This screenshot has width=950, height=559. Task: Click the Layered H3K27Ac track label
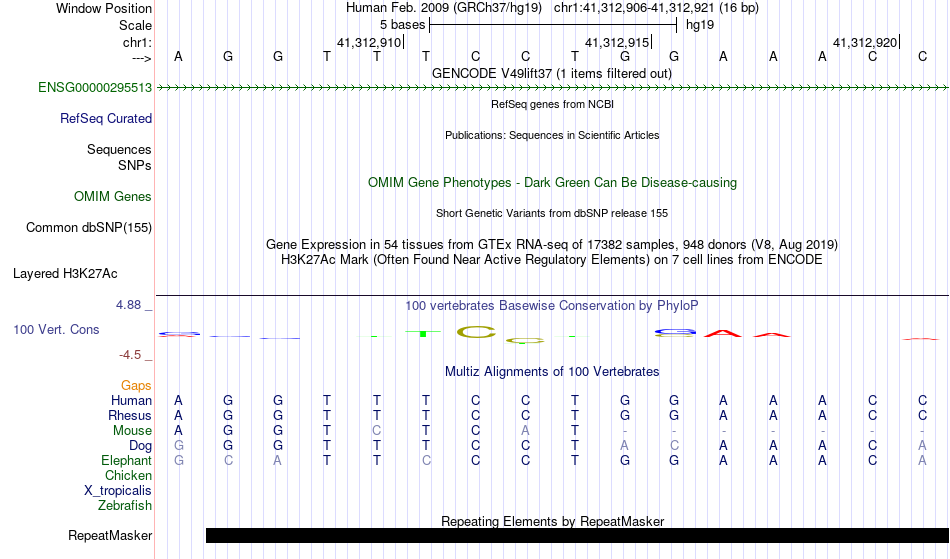point(65,274)
